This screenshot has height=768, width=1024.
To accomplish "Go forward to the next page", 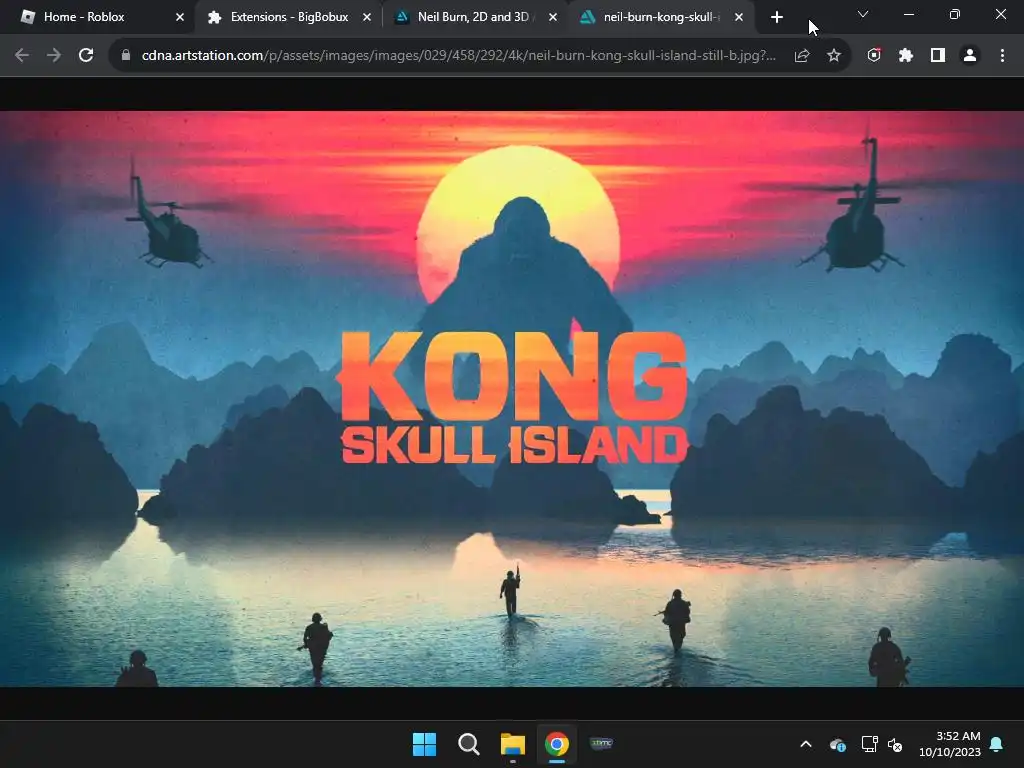I will click(54, 56).
